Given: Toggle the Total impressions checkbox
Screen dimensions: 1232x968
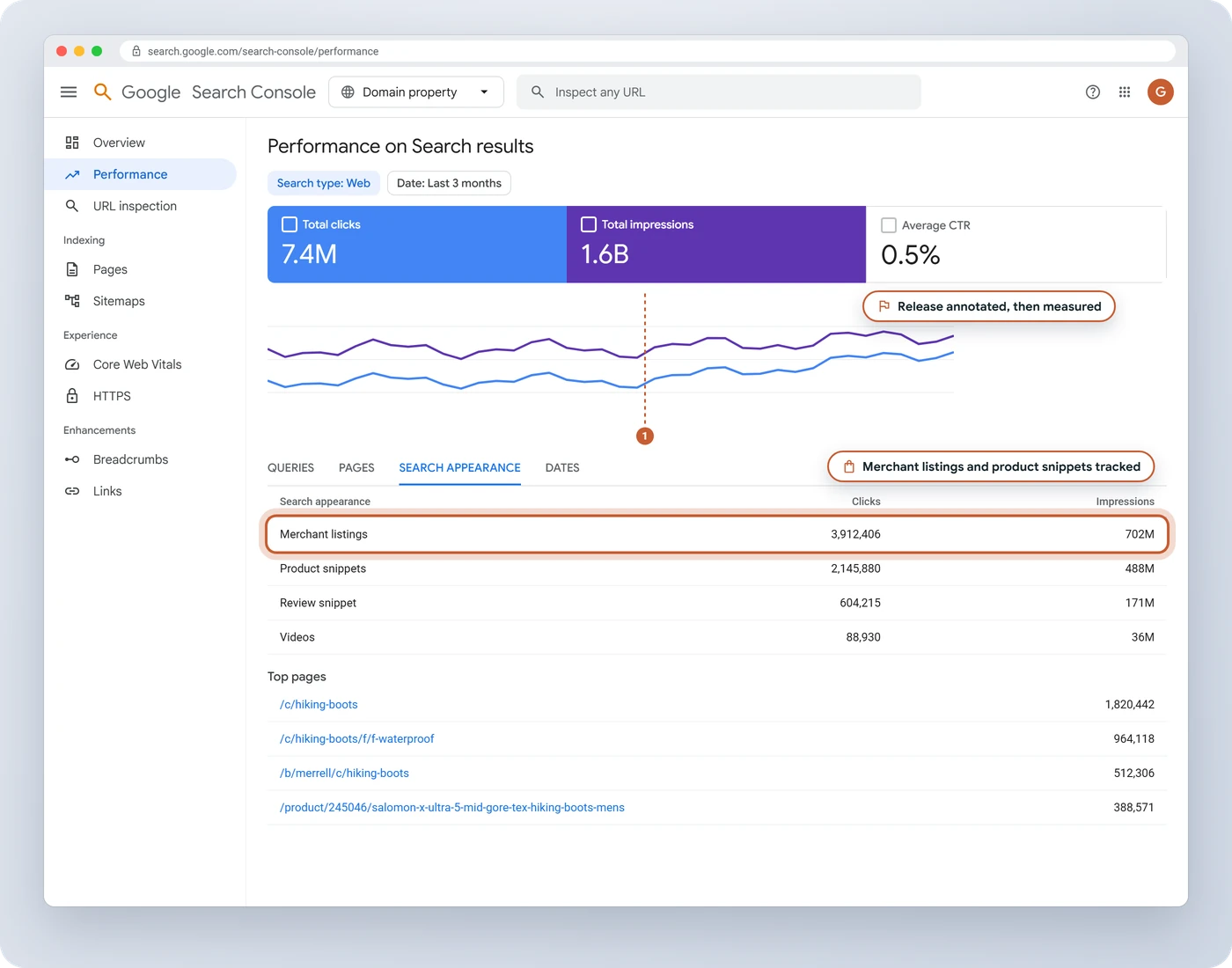Looking at the screenshot, I should (x=589, y=224).
